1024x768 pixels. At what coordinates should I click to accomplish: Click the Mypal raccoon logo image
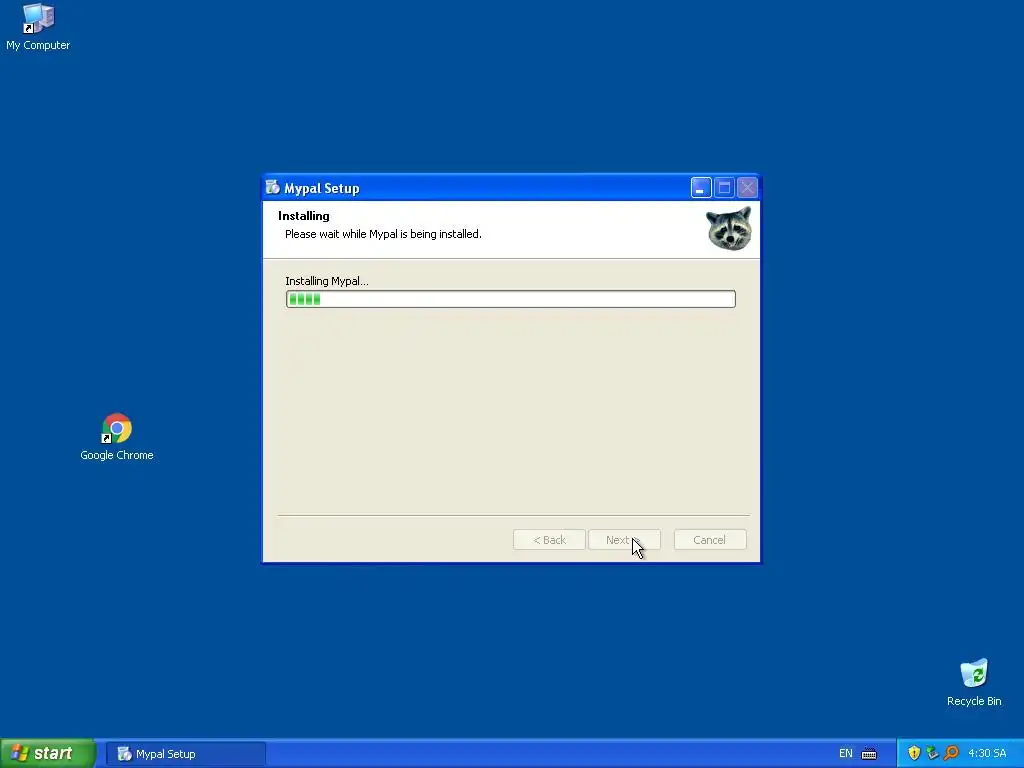(729, 229)
